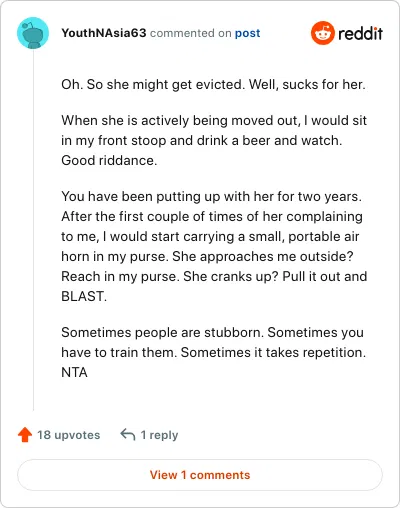
Task: Click the curved reply arrow icon
Action: tap(128, 434)
